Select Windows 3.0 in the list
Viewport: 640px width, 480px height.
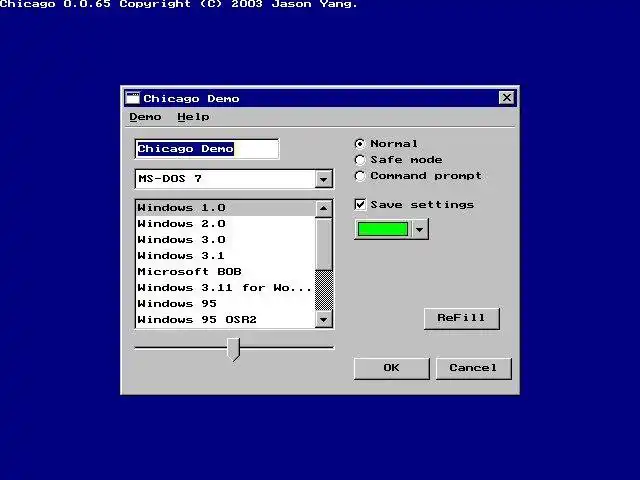coord(226,240)
